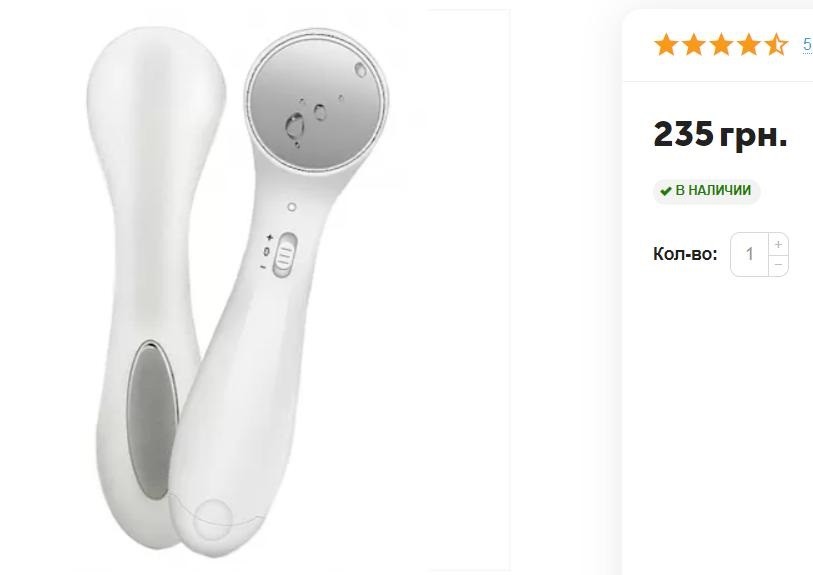Click the green checkmark availability icon
This screenshot has height=575, width=813.
[x=666, y=191]
